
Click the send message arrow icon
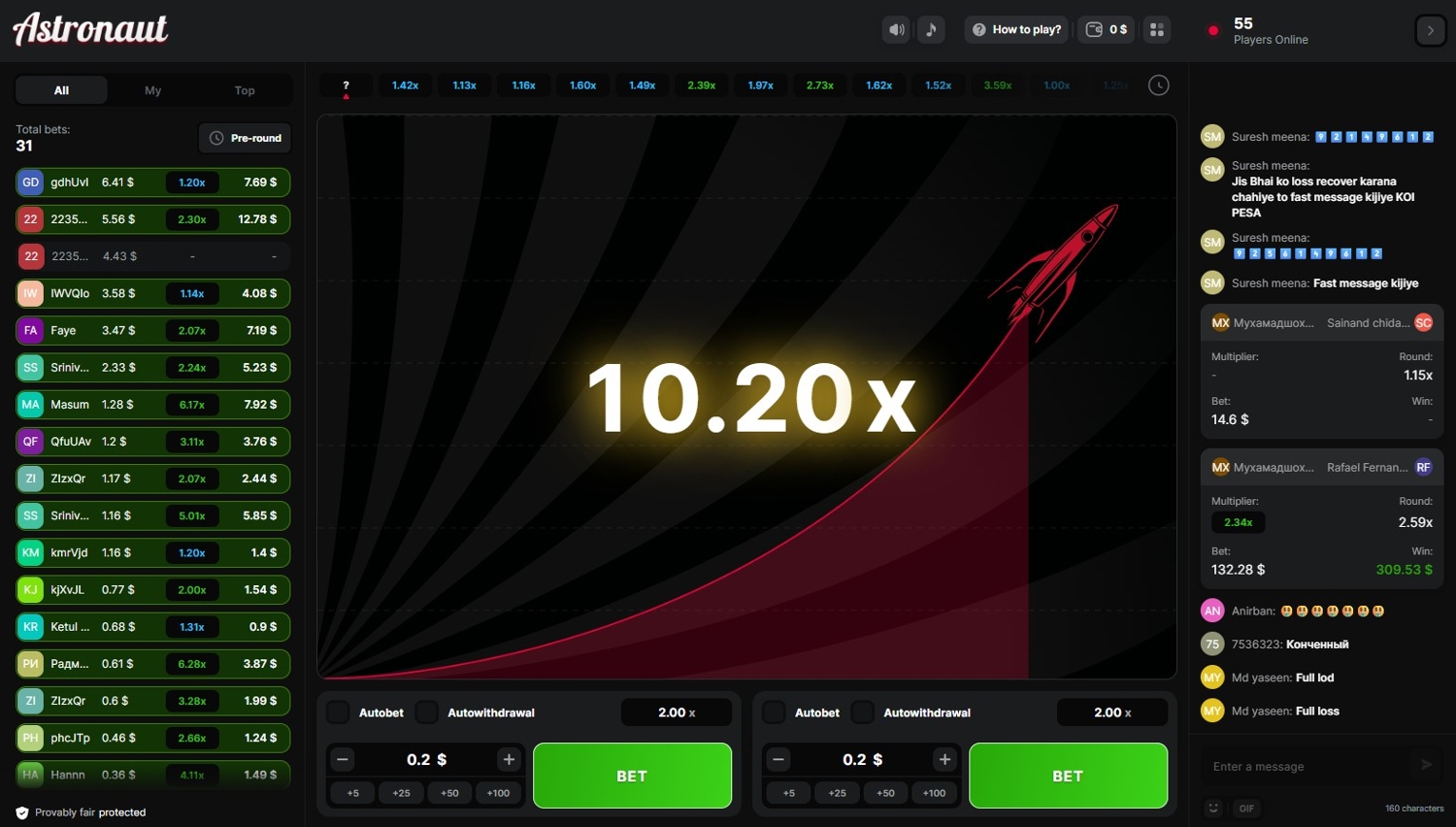(1426, 765)
